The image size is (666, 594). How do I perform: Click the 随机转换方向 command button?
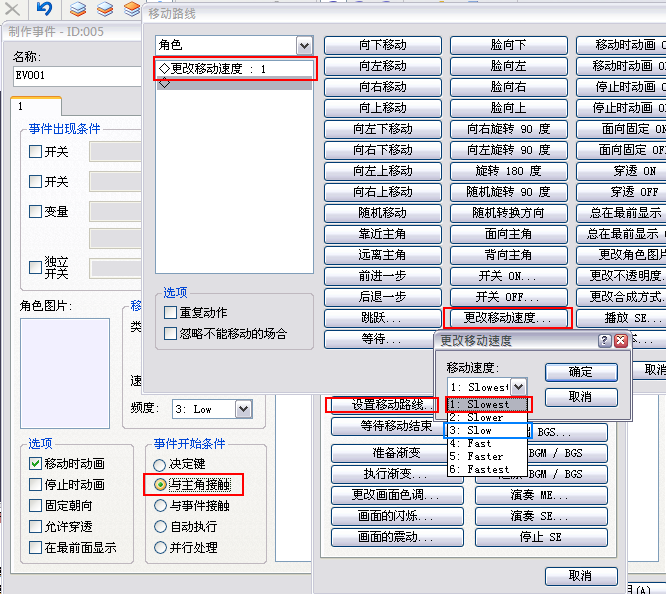click(x=508, y=213)
